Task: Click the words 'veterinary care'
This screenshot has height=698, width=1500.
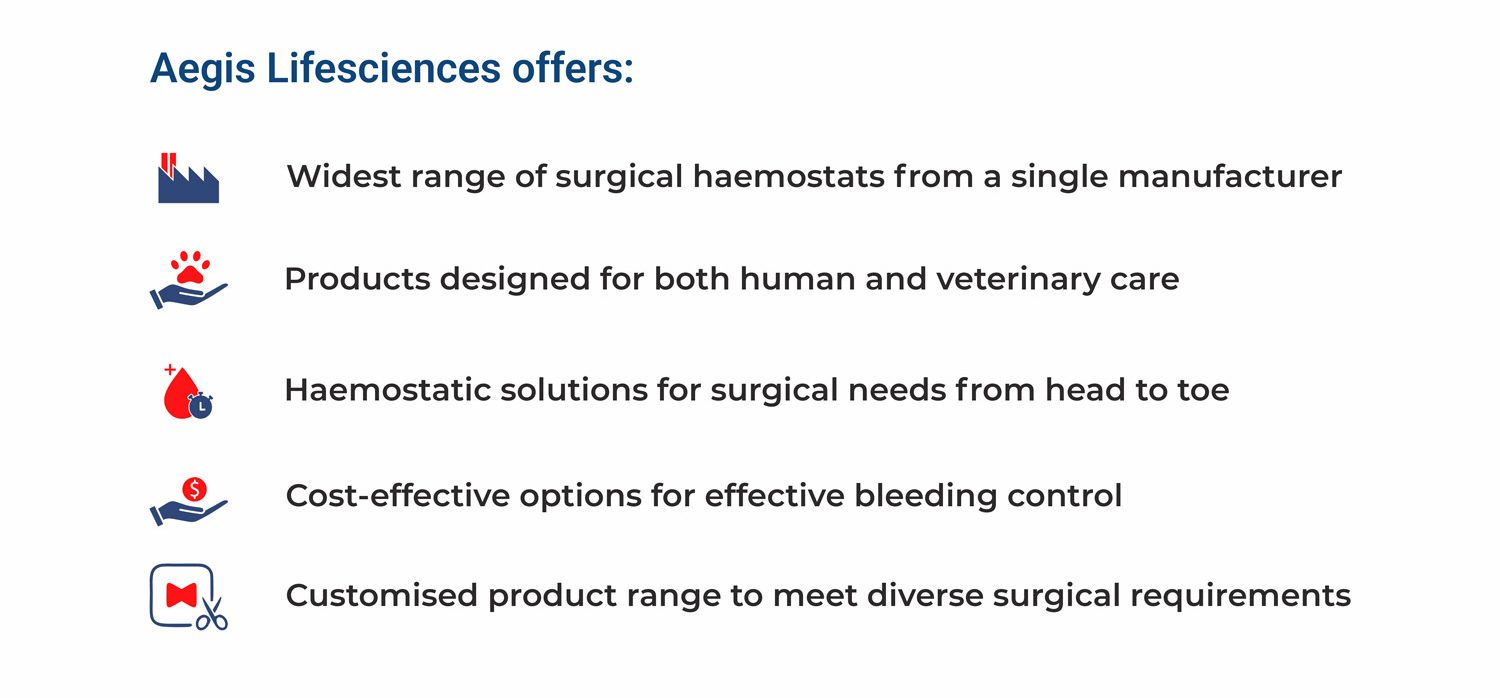Action: 1058,279
